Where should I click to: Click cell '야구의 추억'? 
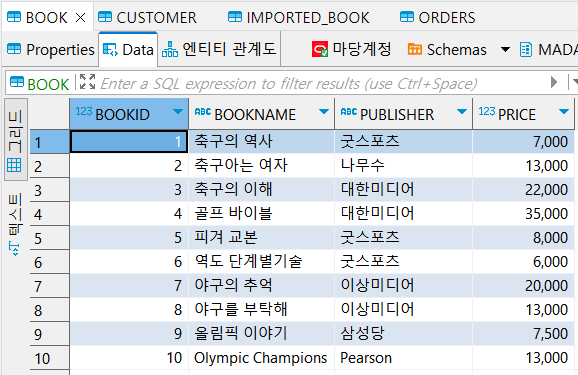click(x=261, y=285)
